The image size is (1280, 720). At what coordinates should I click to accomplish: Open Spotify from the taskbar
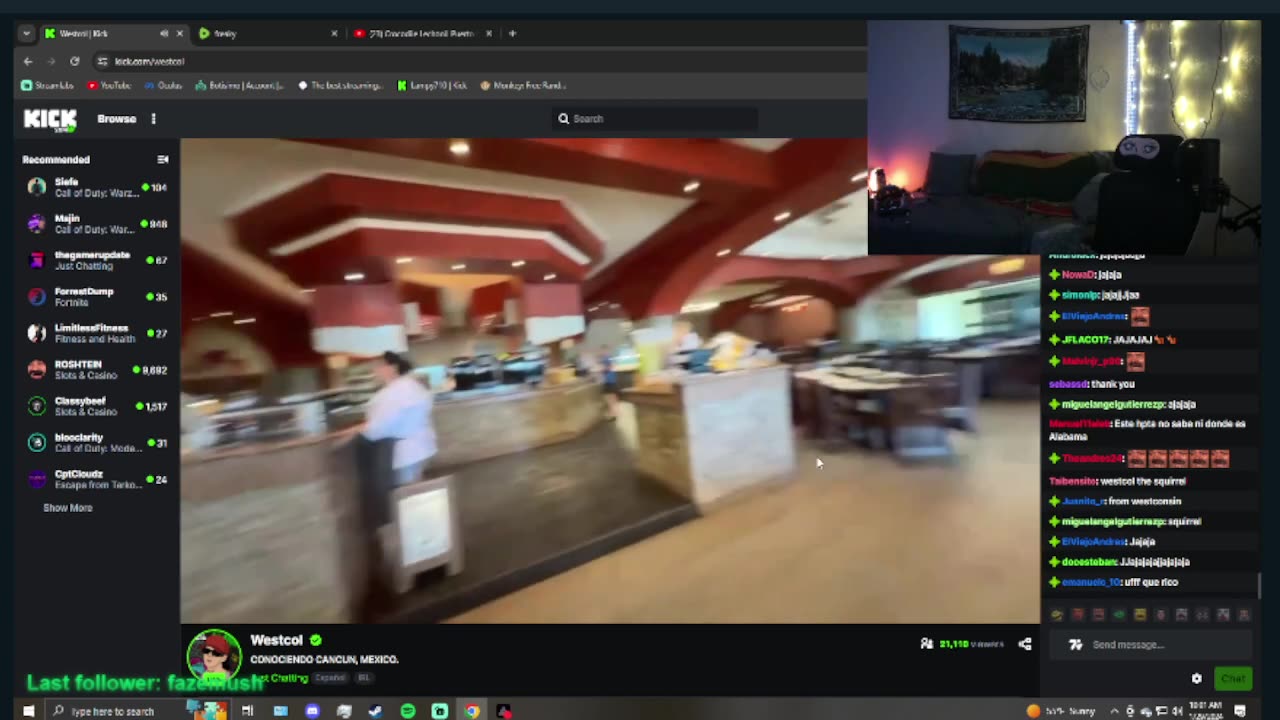click(408, 711)
